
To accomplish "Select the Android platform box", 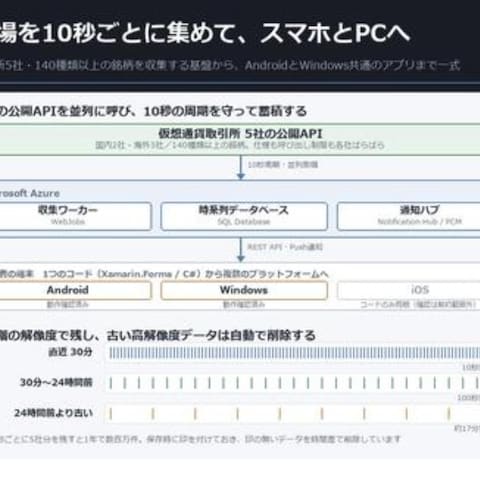I will [76, 290].
